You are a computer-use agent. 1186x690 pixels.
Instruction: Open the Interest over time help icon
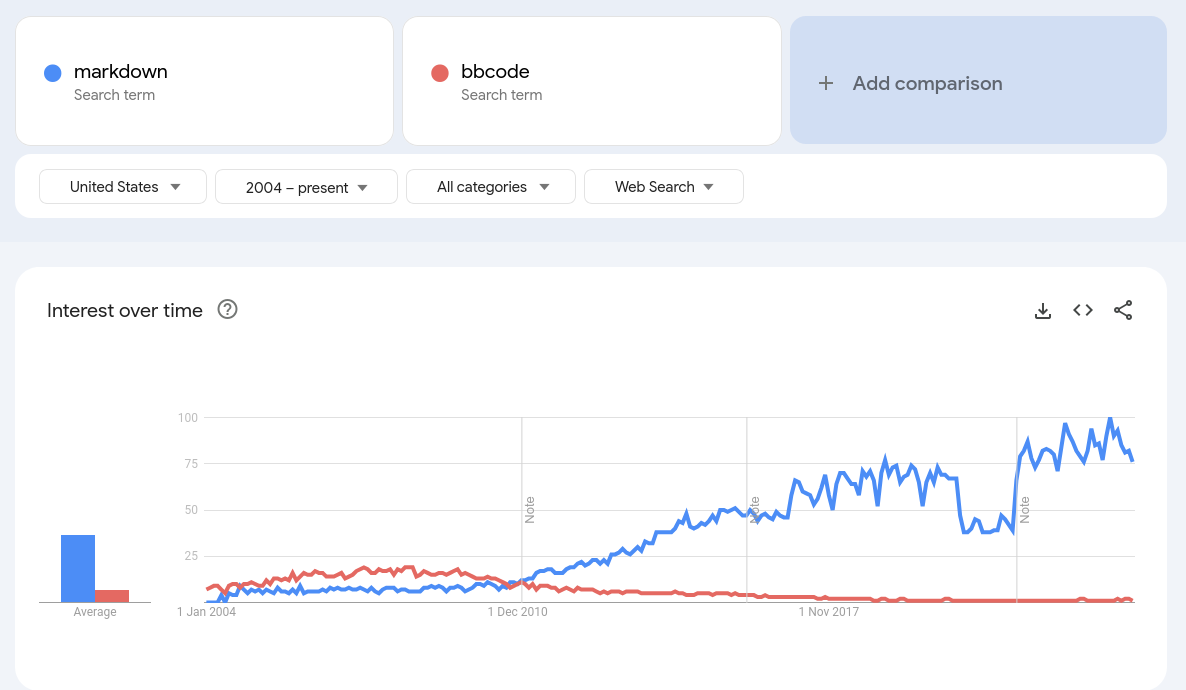228,310
